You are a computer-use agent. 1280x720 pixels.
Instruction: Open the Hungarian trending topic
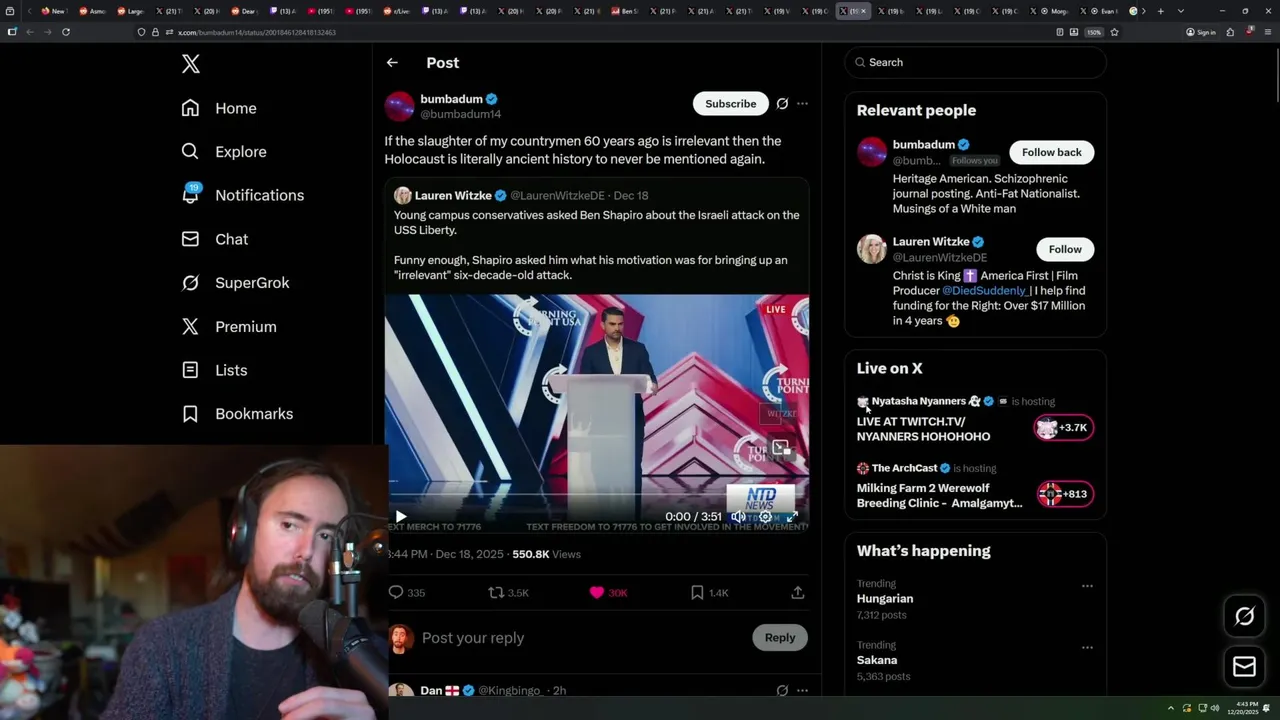point(885,599)
